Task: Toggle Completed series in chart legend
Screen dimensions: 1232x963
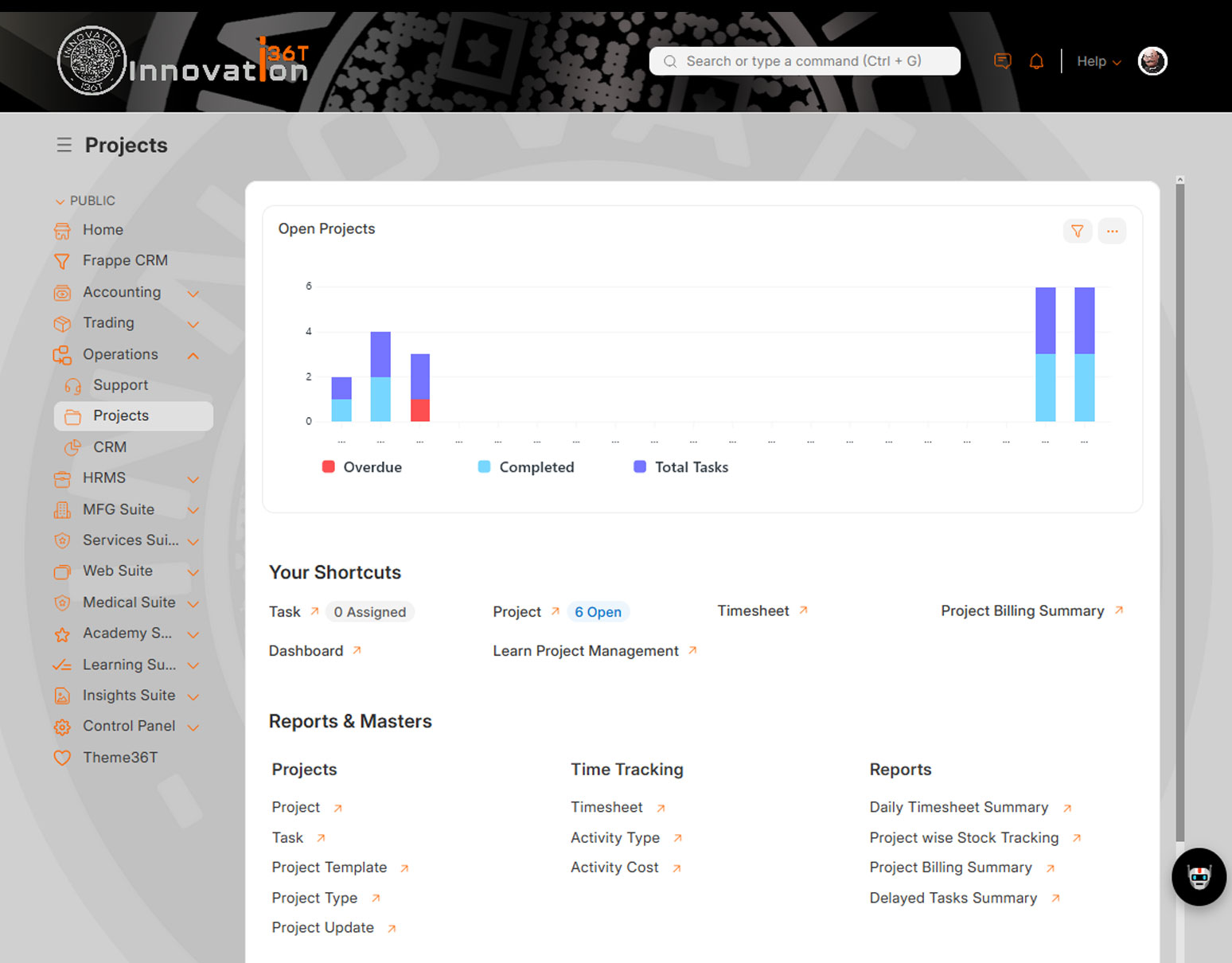Action: tap(526, 467)
